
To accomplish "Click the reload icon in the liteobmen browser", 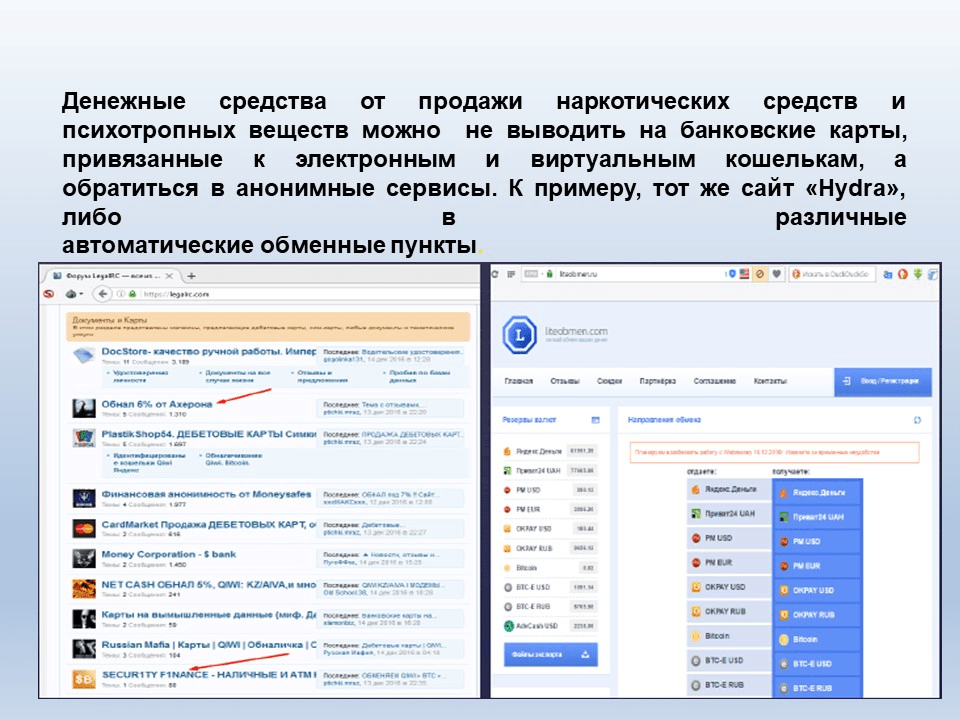I will (495, 274).
